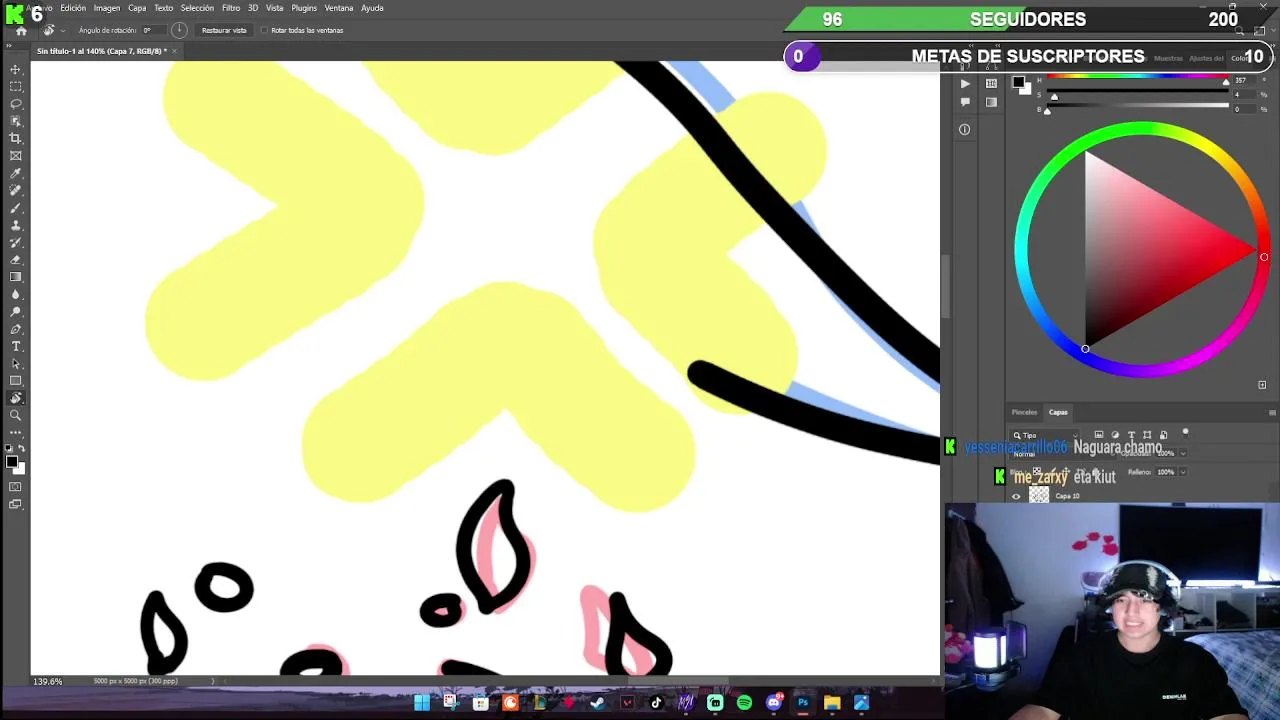The width and height of the screenshot is (1280, 720).
Task: Select the Gradient tool
Action: (16, 277)
